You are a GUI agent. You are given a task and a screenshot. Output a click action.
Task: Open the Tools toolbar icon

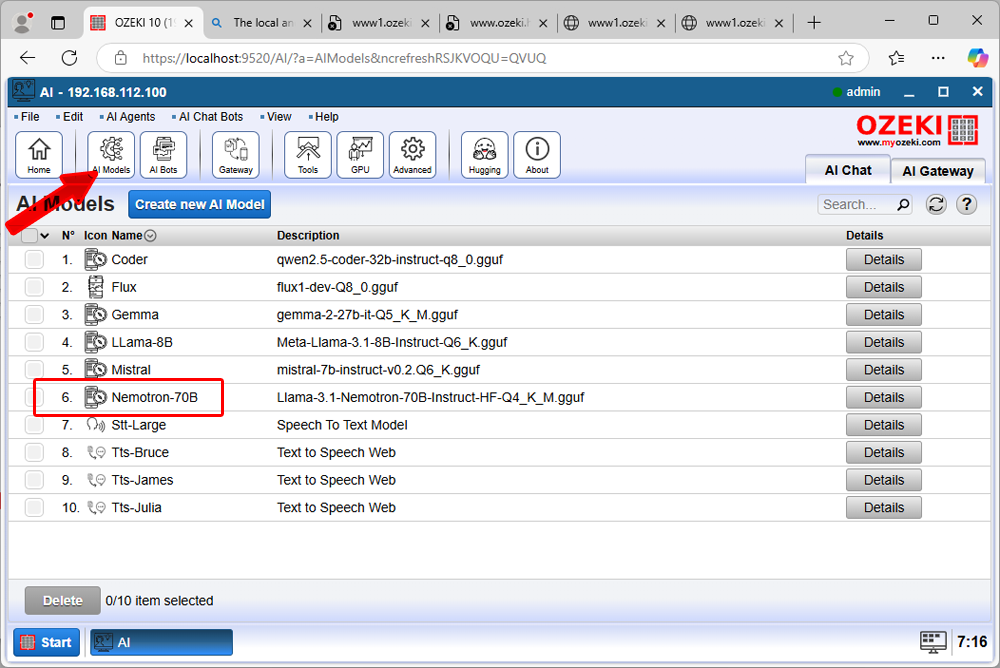point(308,155)
